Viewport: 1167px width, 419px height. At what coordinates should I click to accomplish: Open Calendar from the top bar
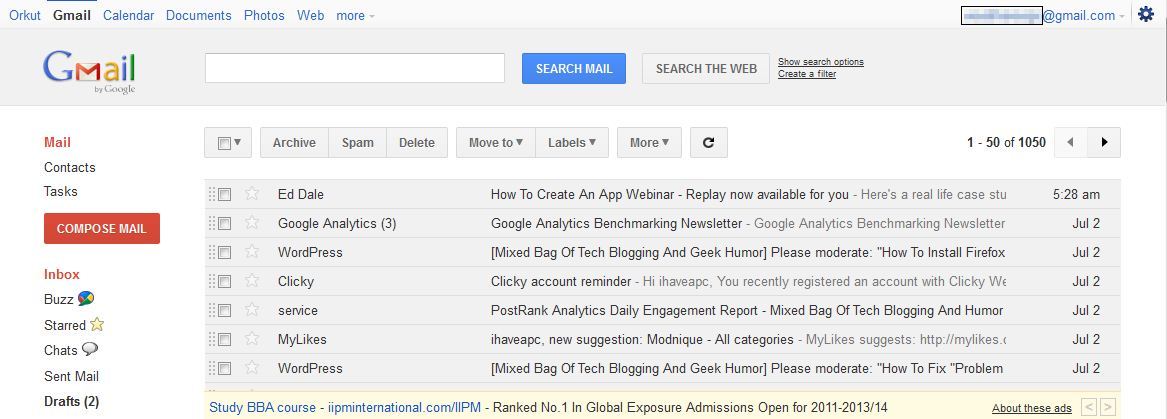(129, 16)
